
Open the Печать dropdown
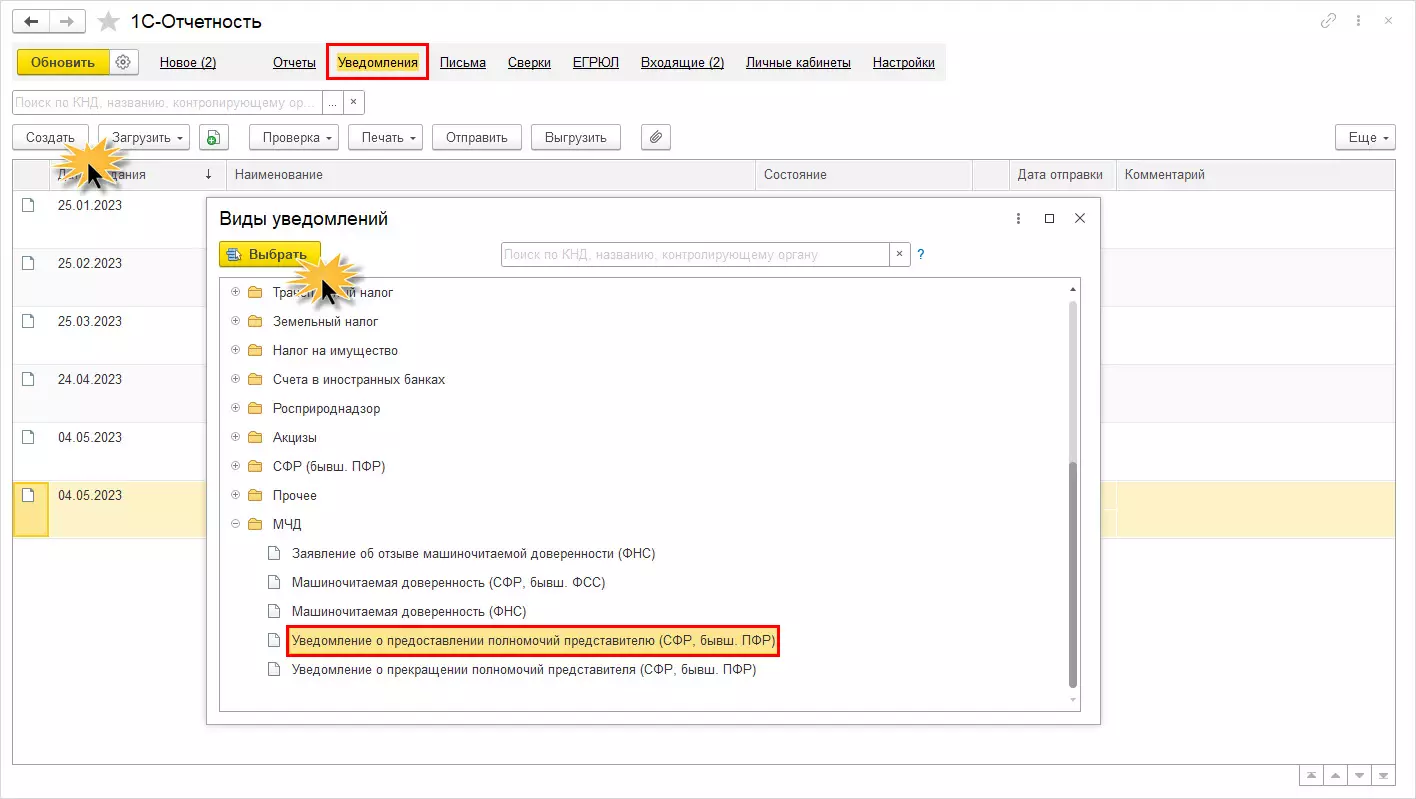pos(385,138)
